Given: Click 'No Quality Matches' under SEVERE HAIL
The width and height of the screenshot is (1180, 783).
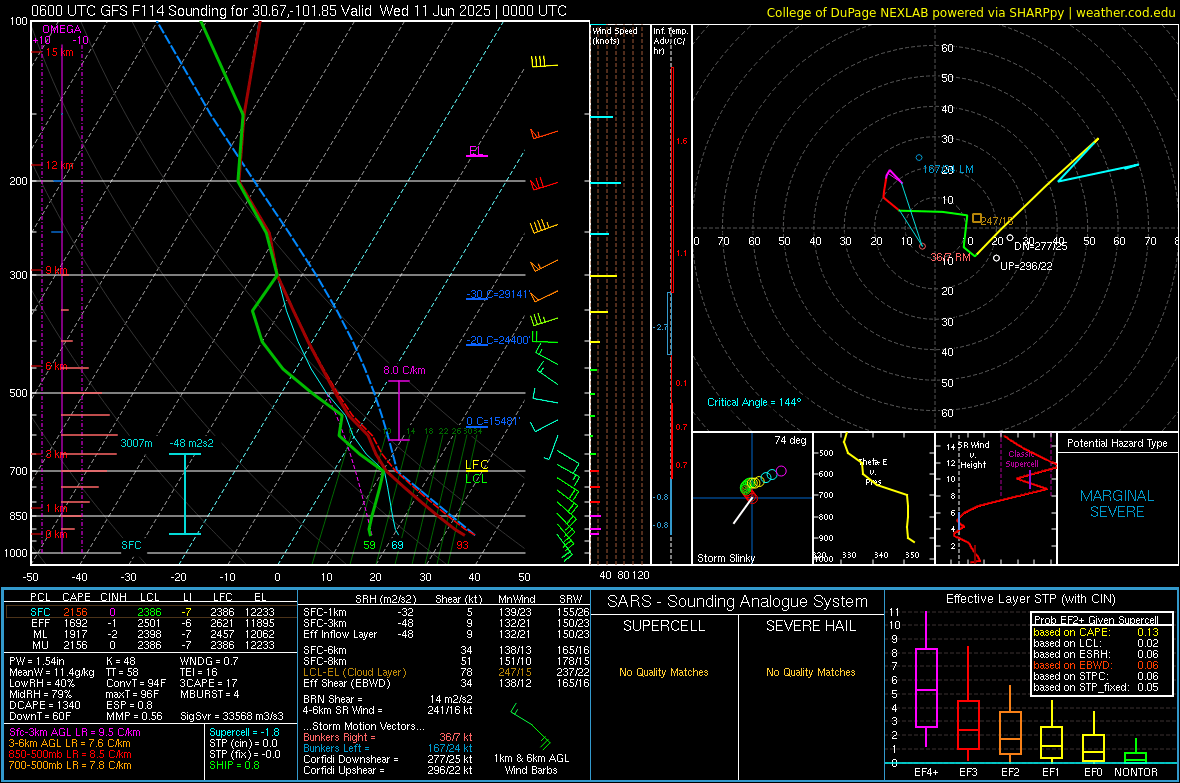Looking at the screenshot, I should point(810,672).
